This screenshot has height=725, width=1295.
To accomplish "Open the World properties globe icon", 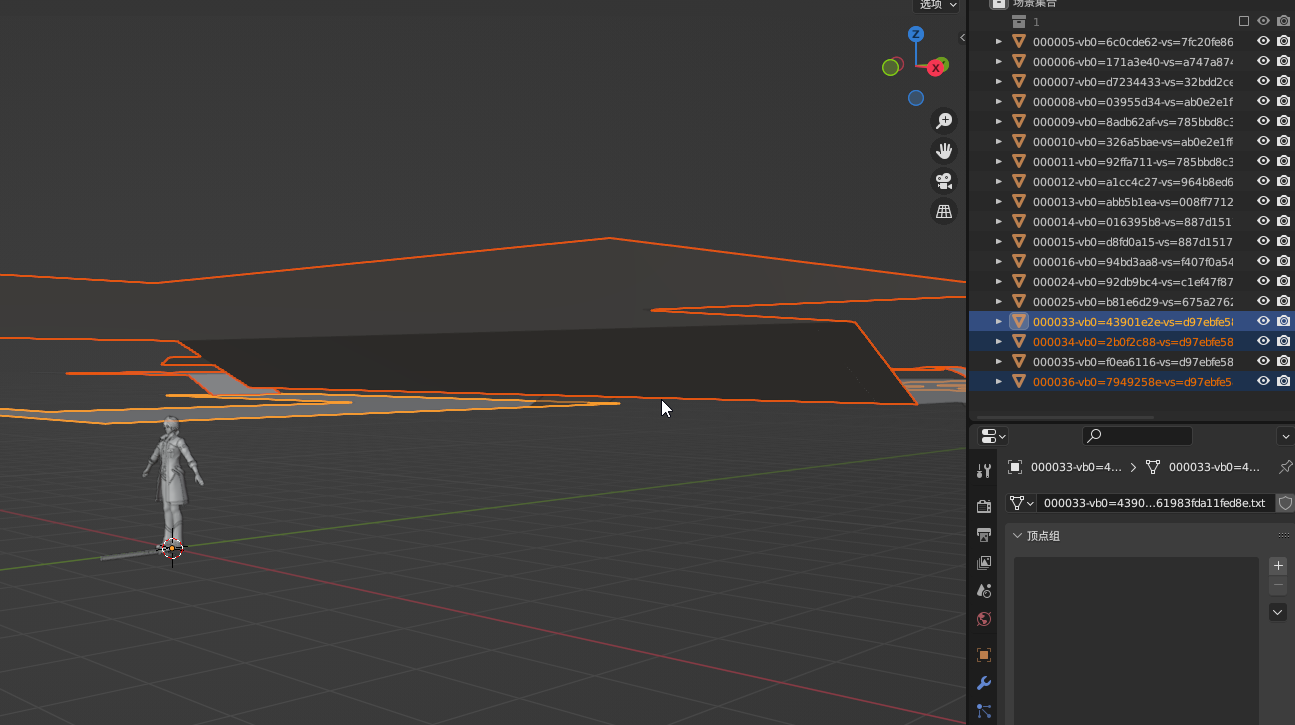I will 984,619.
